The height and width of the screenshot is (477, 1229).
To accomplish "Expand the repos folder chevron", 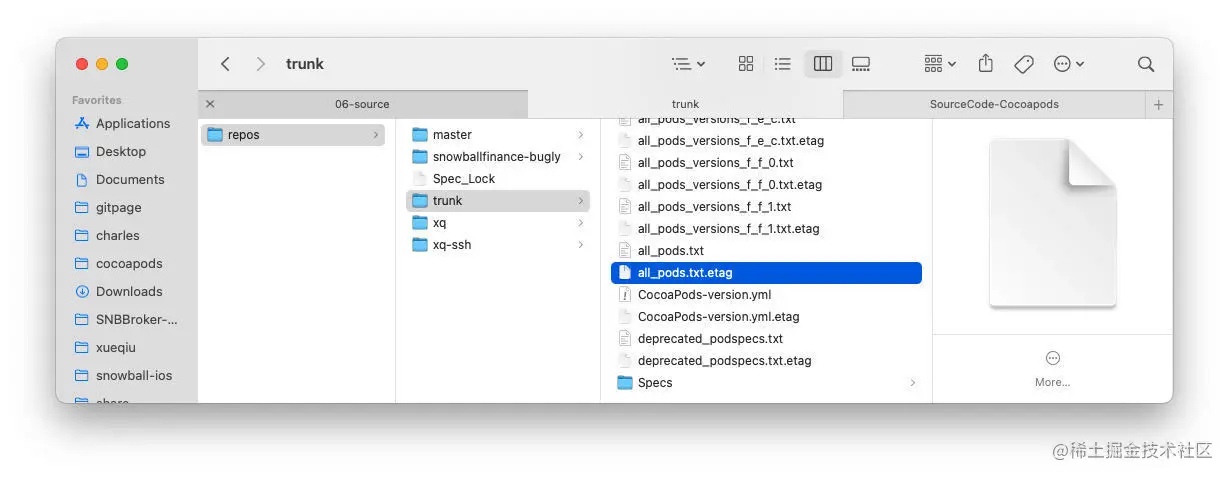I will 376,135.
